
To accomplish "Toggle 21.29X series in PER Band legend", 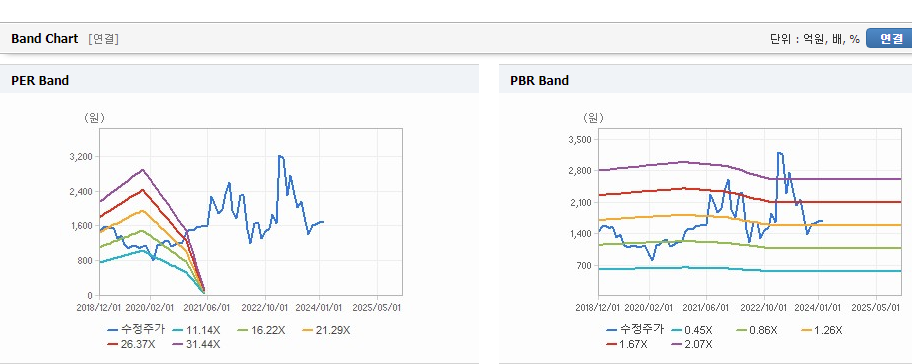I will click(326, 330).
